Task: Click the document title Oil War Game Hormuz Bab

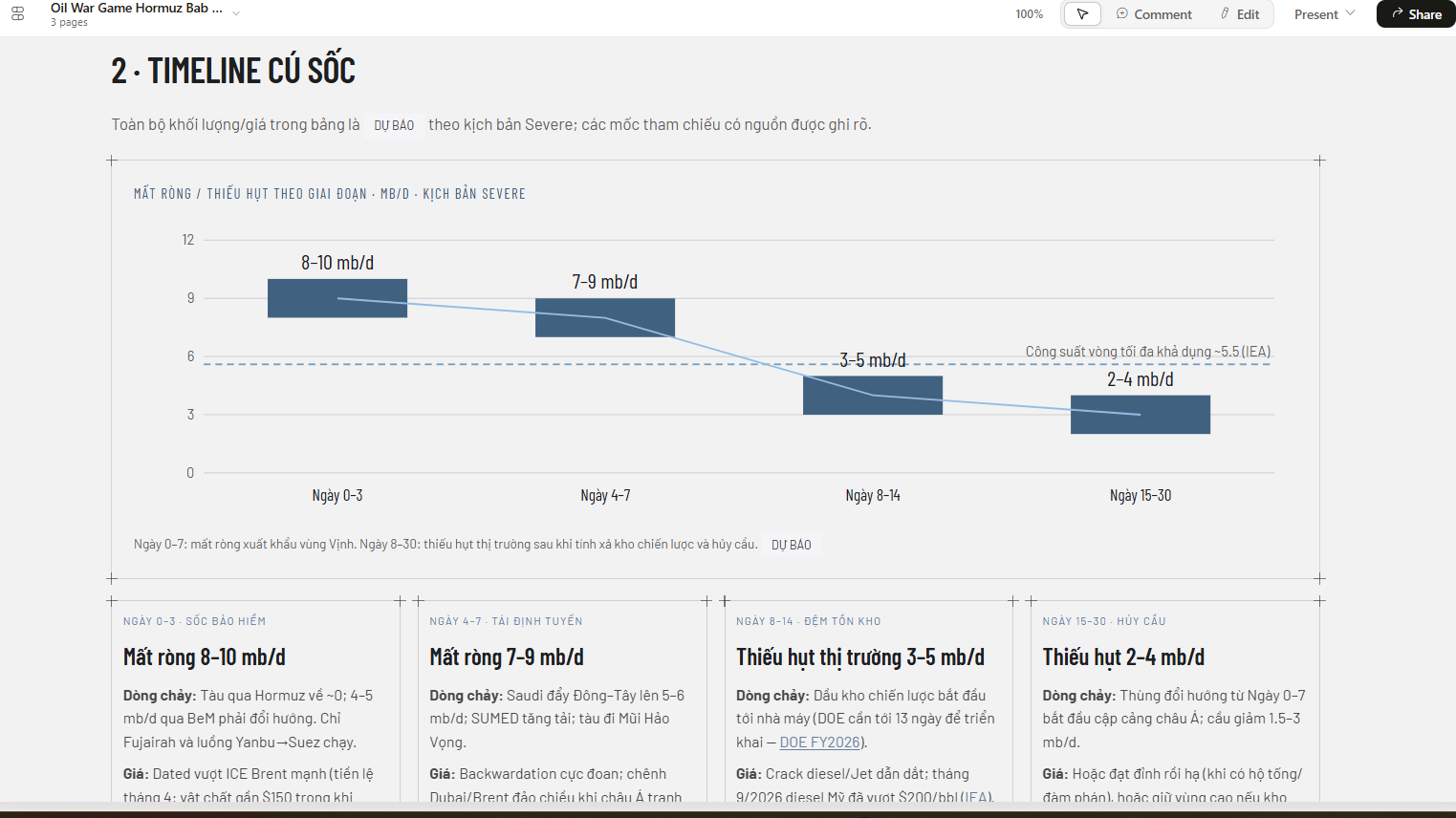Action: [x=137, y=8]
